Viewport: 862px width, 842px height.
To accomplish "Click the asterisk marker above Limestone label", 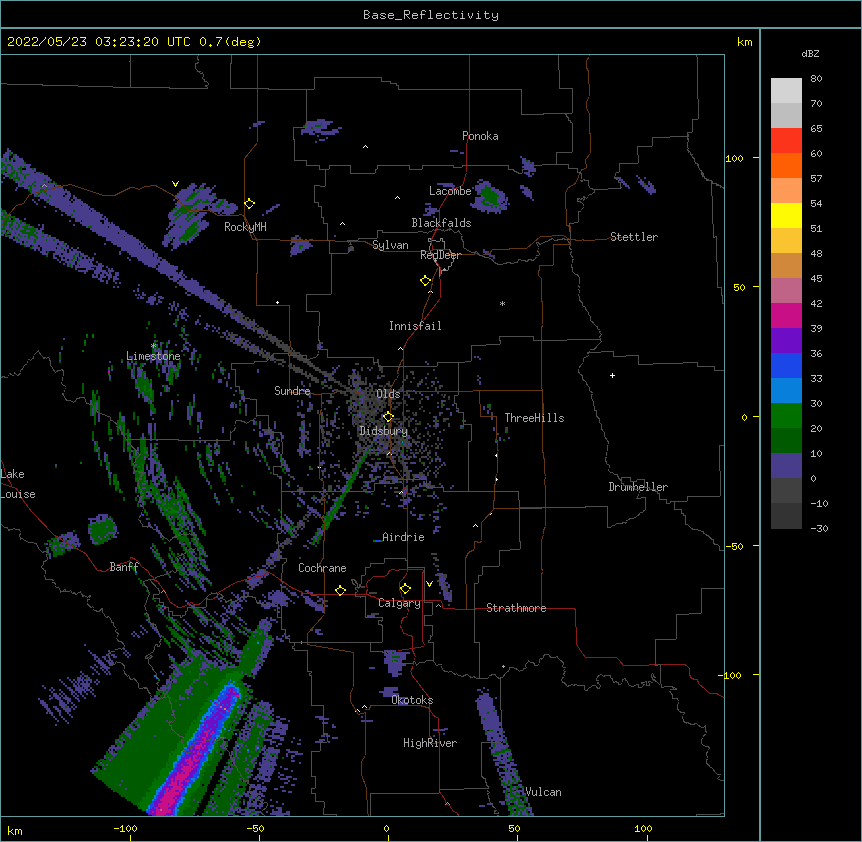I will pos(154,345).
